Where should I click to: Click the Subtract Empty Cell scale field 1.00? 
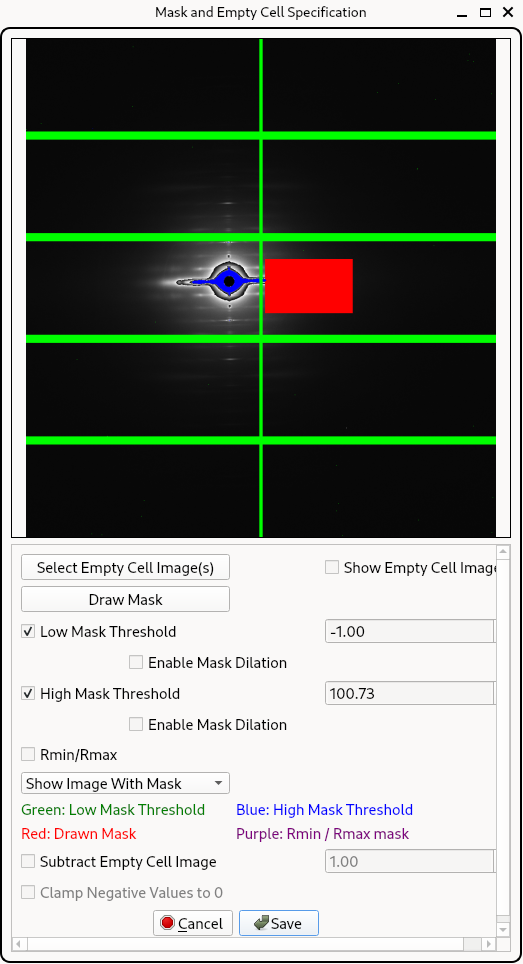point(409,861)
